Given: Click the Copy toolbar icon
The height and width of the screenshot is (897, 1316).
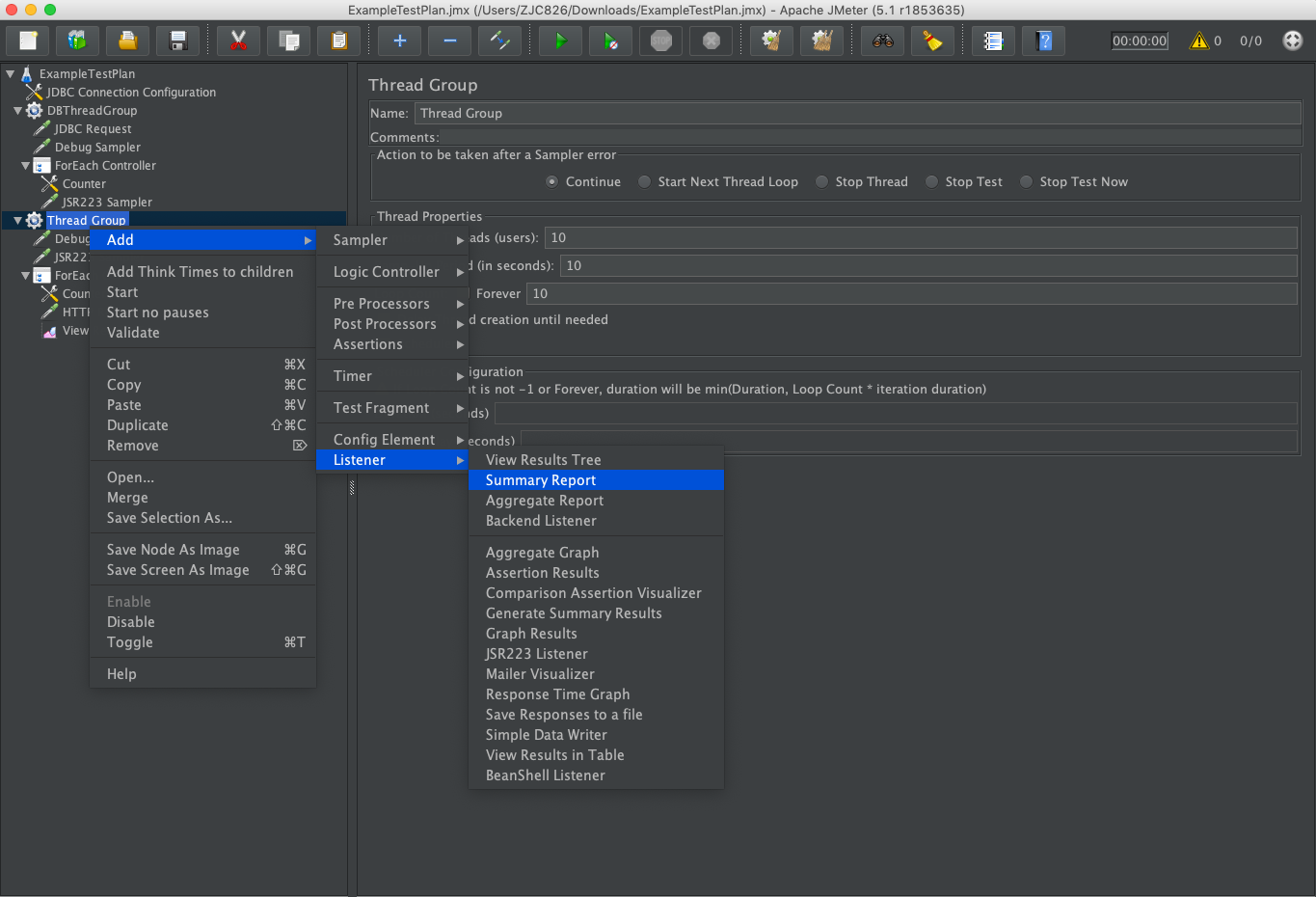Looking at the screenshot, I should click(x=288, y=41).
